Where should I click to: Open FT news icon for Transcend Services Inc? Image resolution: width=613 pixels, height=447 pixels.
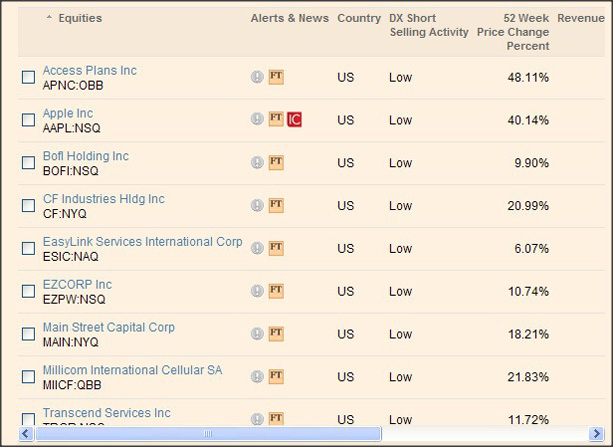(276, 418)
